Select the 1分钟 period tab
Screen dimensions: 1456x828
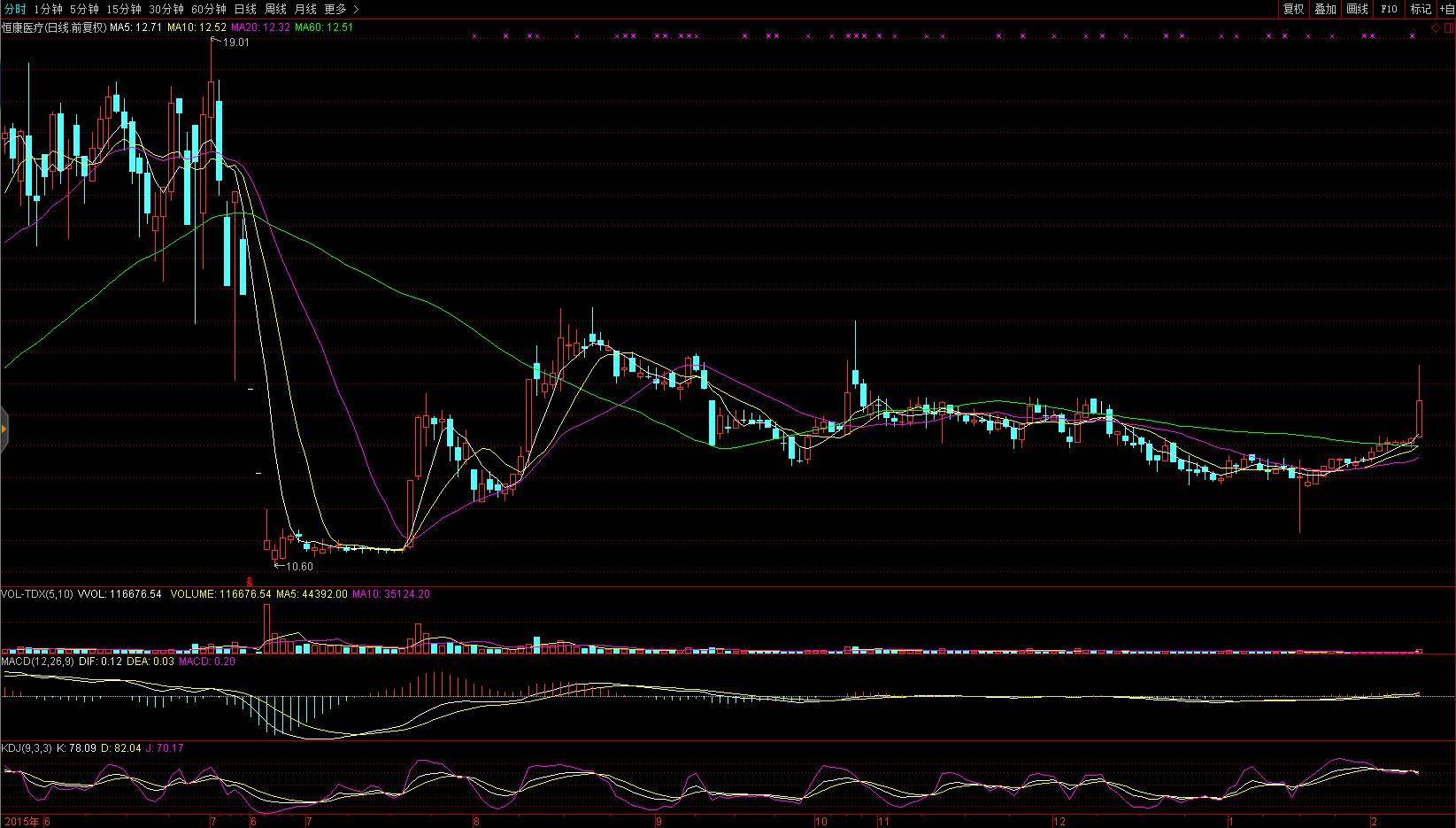click(x=48, y=9)
